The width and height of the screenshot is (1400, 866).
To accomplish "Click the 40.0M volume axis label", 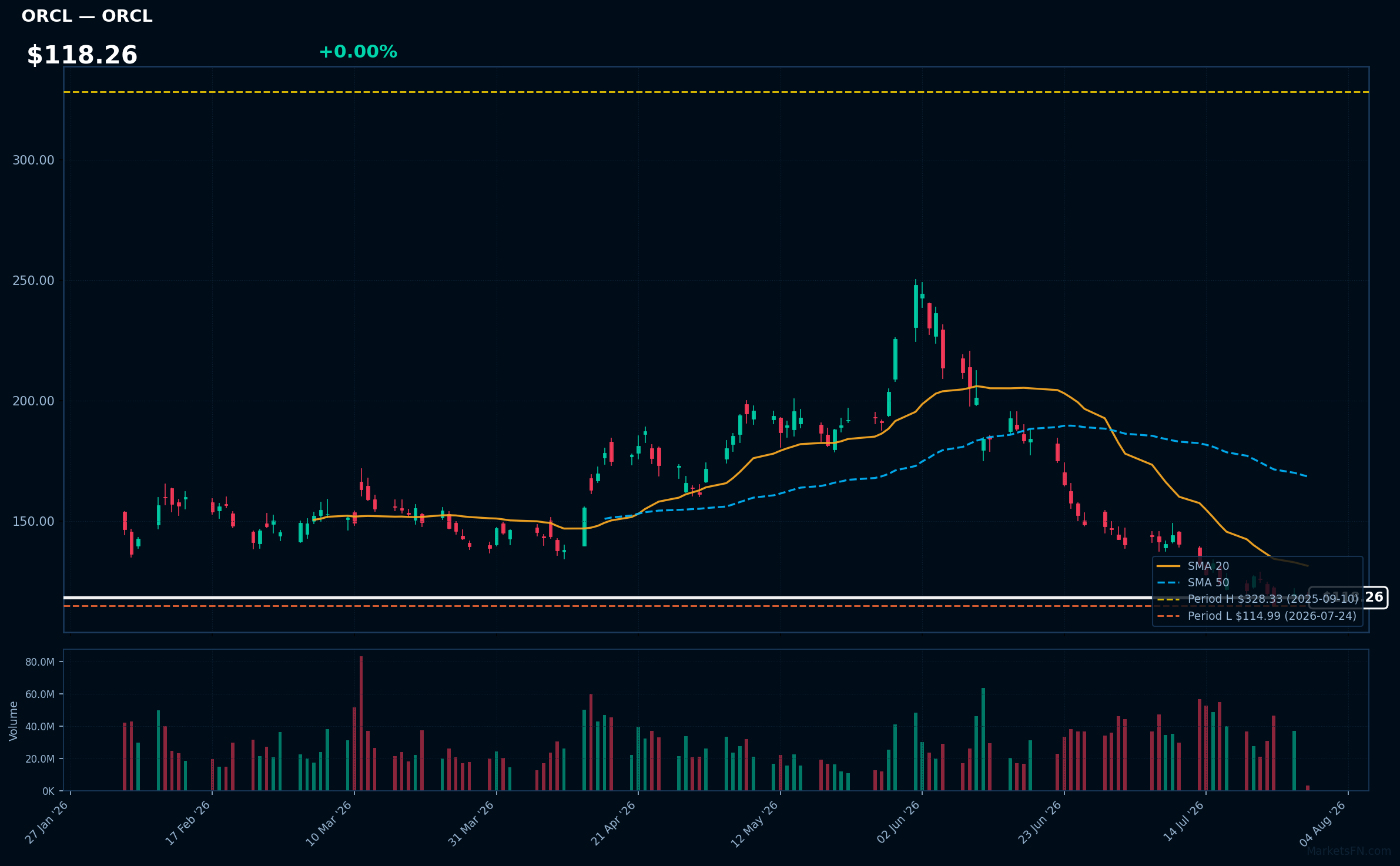I will 40,727.
